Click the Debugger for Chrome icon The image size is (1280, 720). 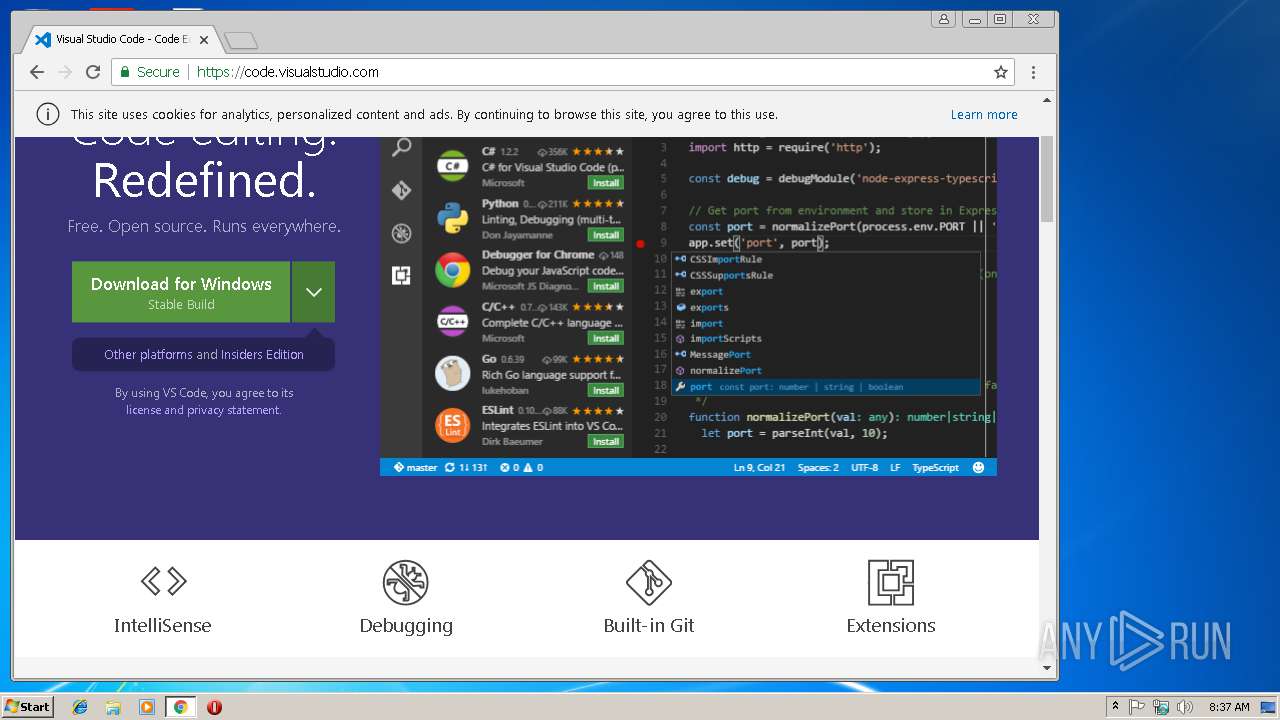(x=453, y=270)
